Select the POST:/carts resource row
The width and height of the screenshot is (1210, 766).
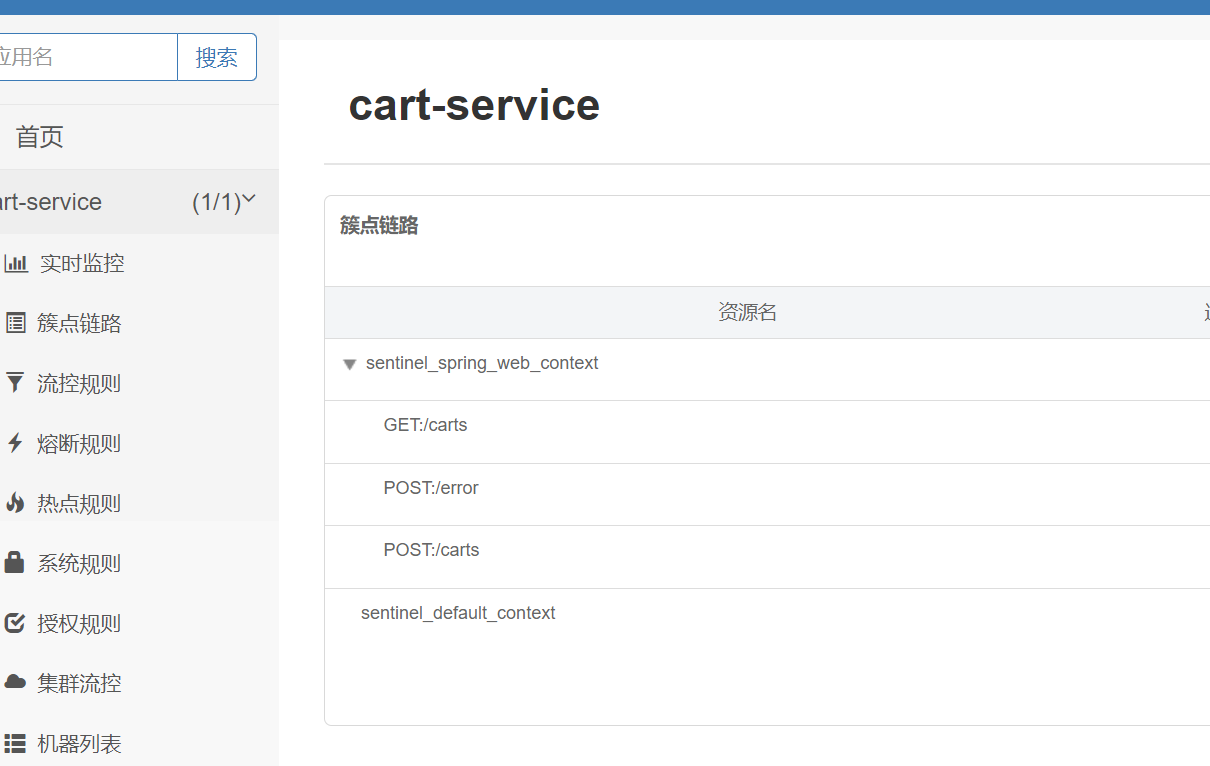click(x=431, y=550)
